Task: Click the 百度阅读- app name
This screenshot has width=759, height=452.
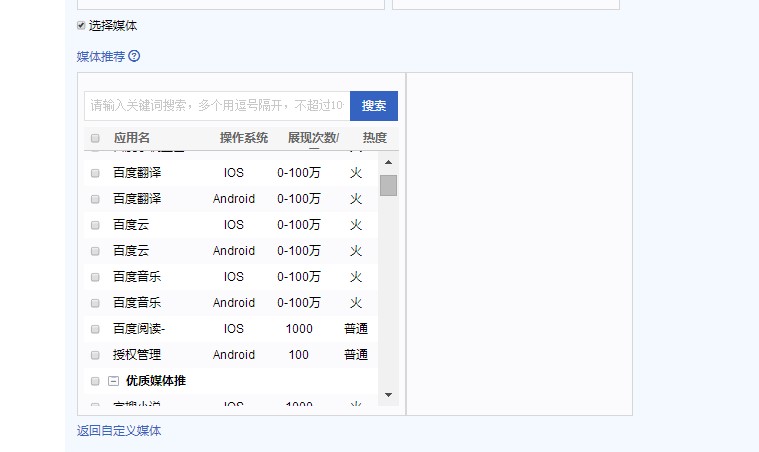Action: click(x=139, y=329)
